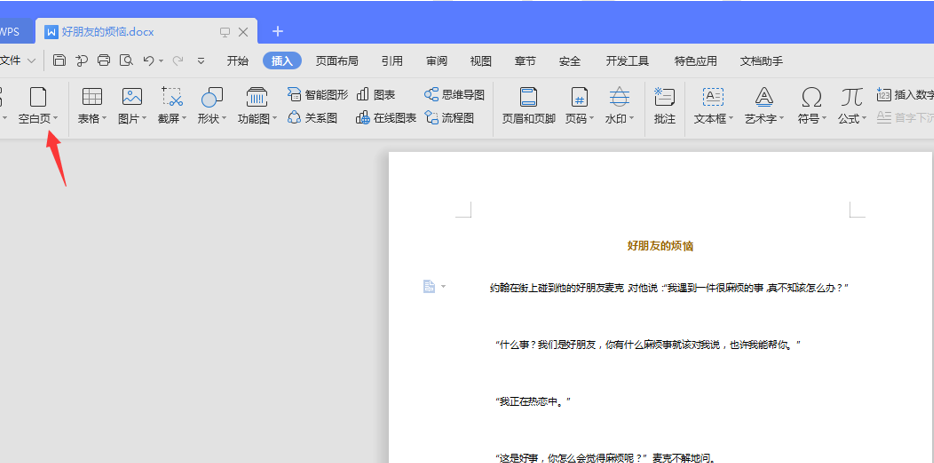Screen dimensions: 934x463
Task: Select the 插入 ribbon tab
Action: tap(282, 61)
